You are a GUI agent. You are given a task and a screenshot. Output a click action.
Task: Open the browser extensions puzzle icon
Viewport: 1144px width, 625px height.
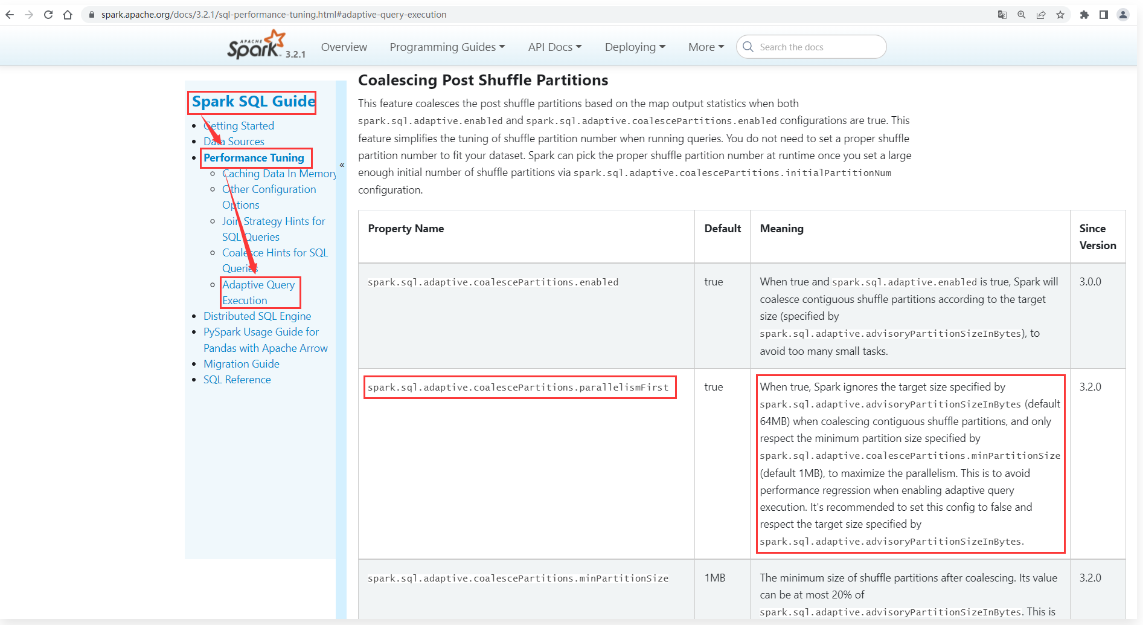1084,15
